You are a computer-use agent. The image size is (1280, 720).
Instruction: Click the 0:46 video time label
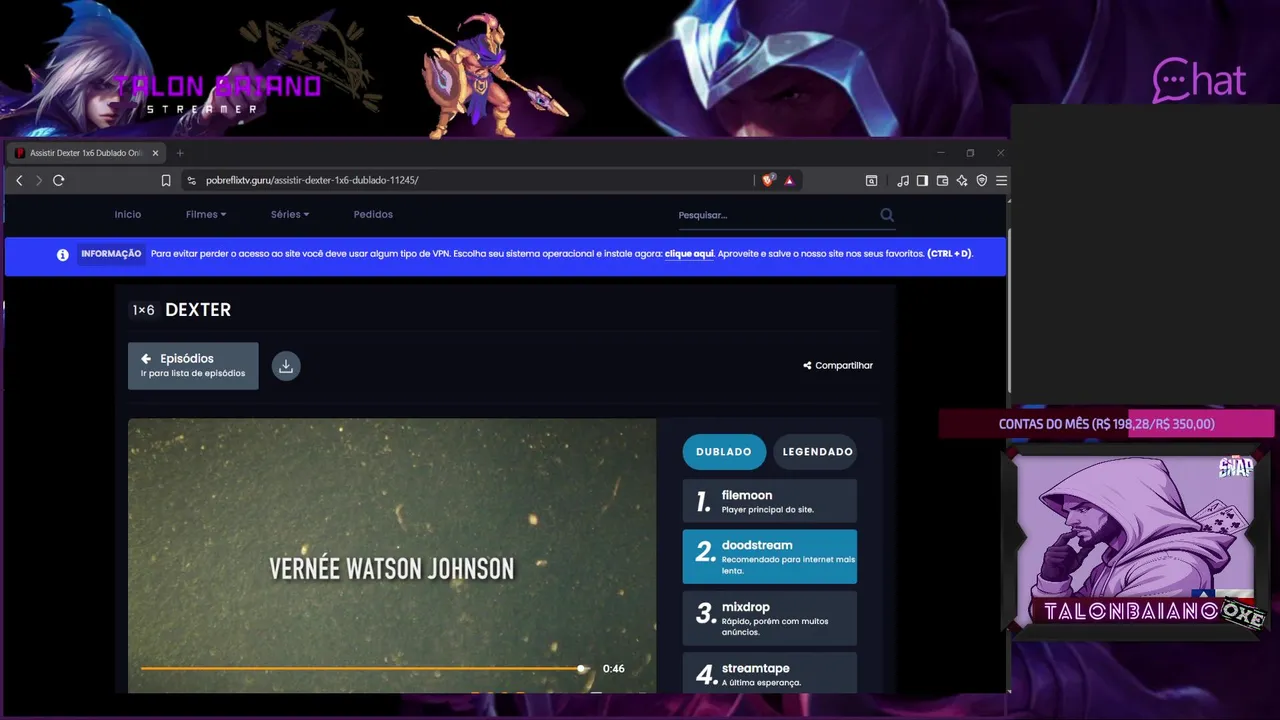[614, 669]
